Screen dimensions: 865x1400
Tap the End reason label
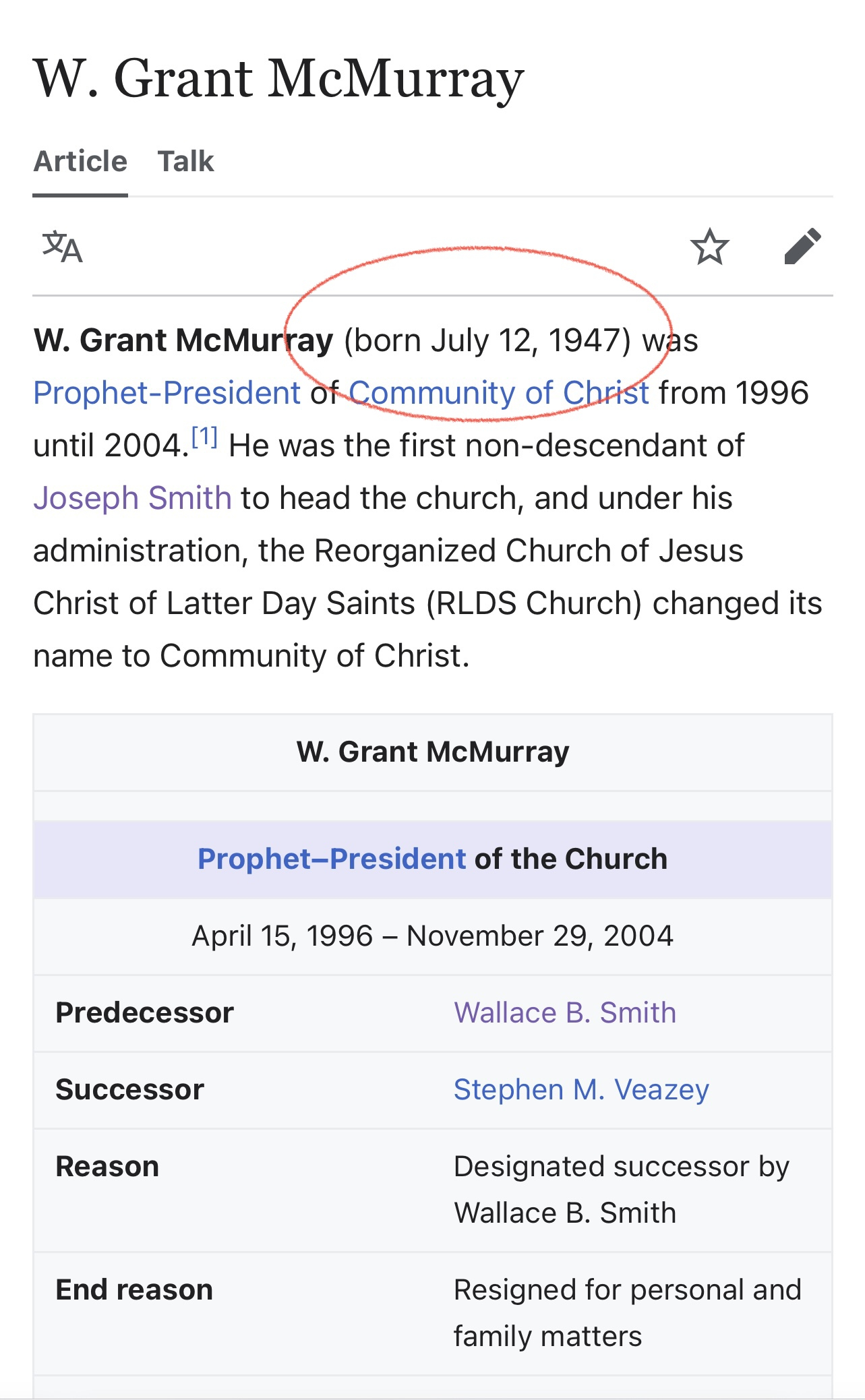[x=134, y=1289]
